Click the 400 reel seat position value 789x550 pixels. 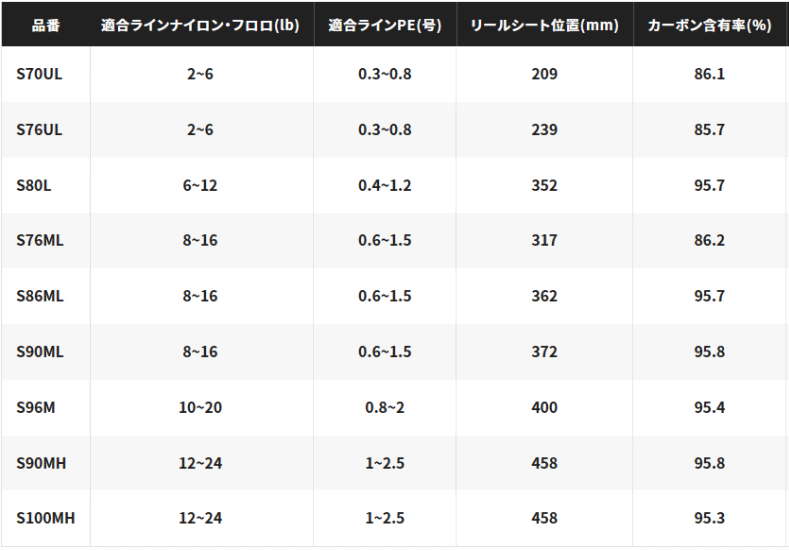point(544,407)
